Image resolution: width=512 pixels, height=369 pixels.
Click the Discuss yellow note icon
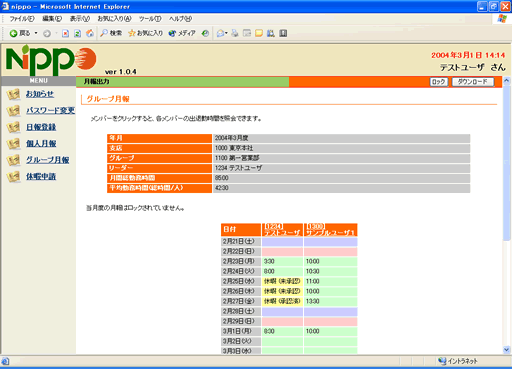click(259, 33)
